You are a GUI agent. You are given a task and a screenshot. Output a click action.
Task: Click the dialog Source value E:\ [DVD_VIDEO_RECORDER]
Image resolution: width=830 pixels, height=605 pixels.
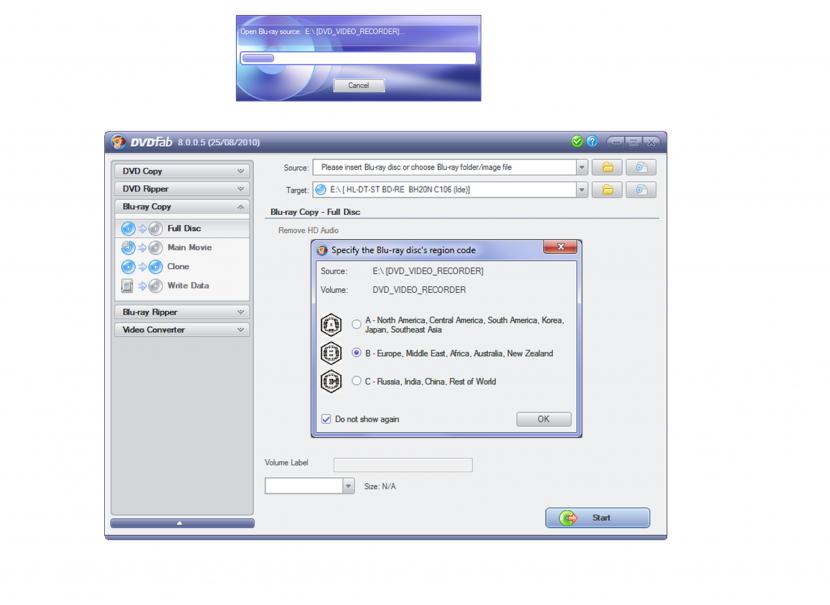click(428, 271)
